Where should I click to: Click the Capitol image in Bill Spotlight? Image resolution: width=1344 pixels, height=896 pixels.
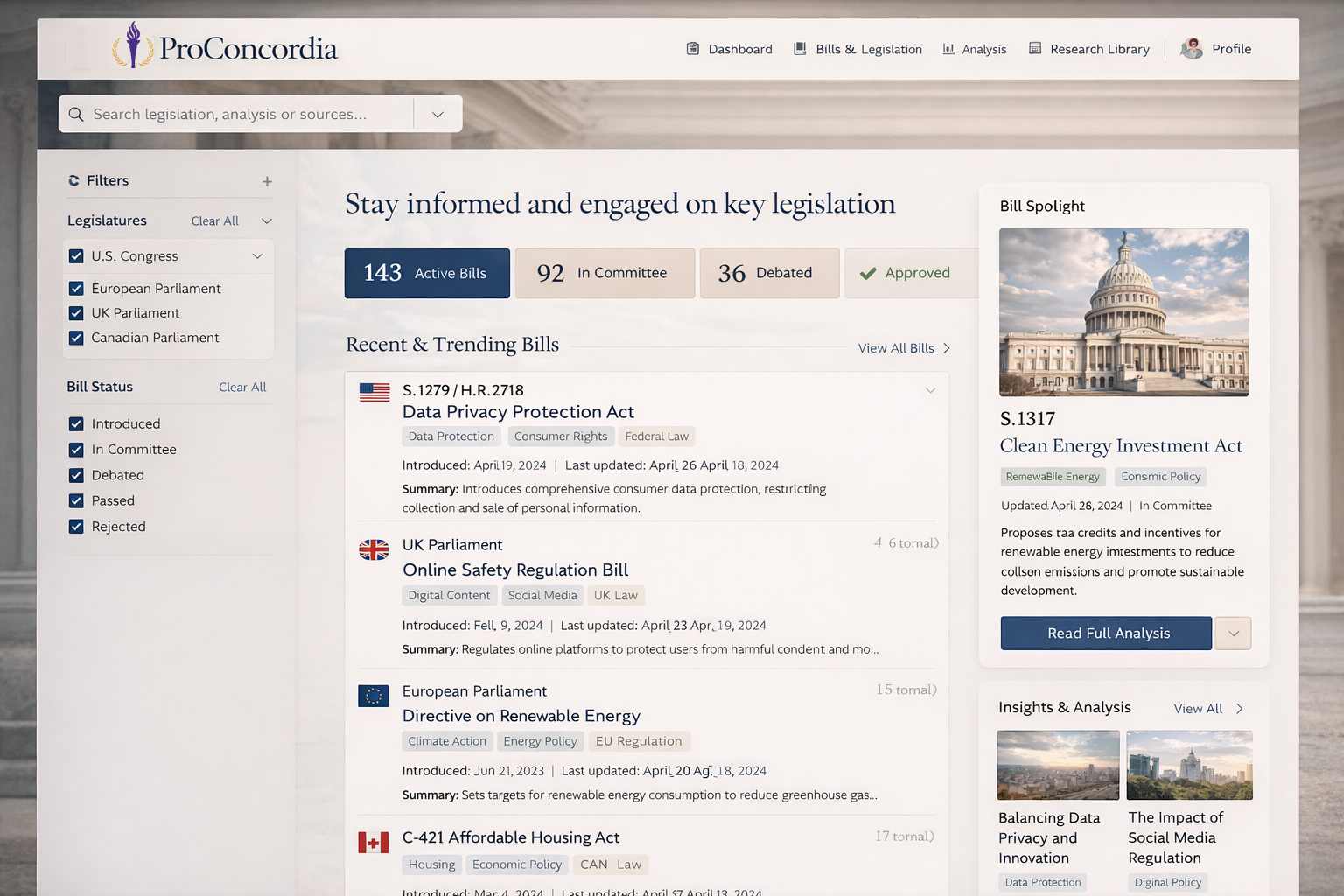pos(1123,312)
